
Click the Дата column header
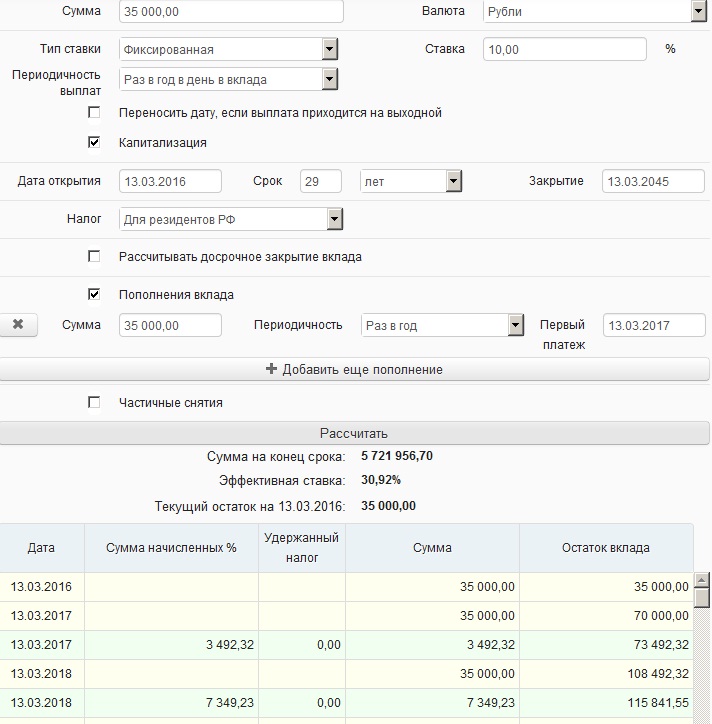[x=42, y=548]
